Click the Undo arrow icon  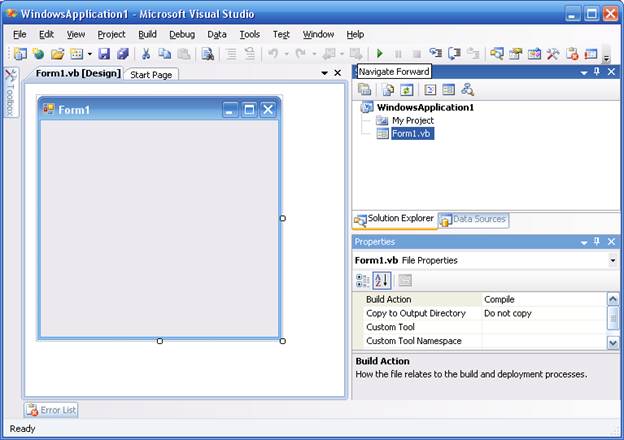[273, 53]
